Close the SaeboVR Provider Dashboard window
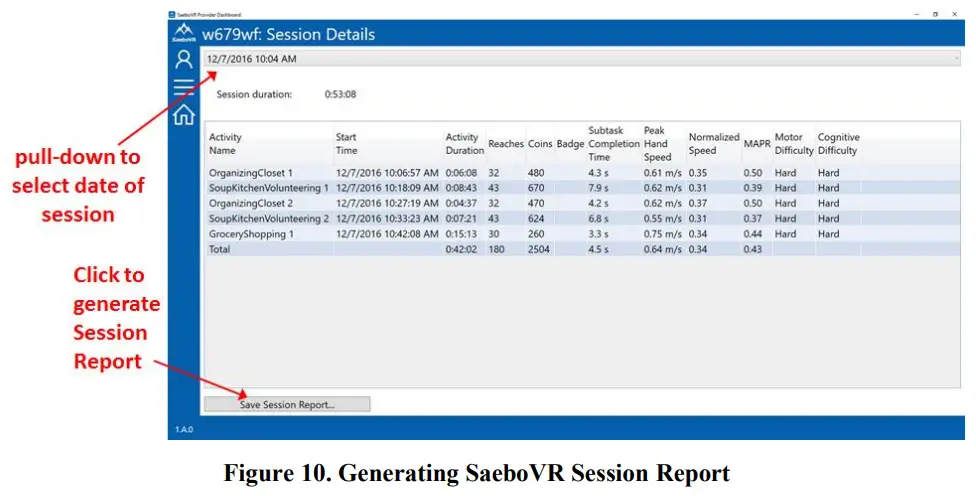 coord(954,14)
